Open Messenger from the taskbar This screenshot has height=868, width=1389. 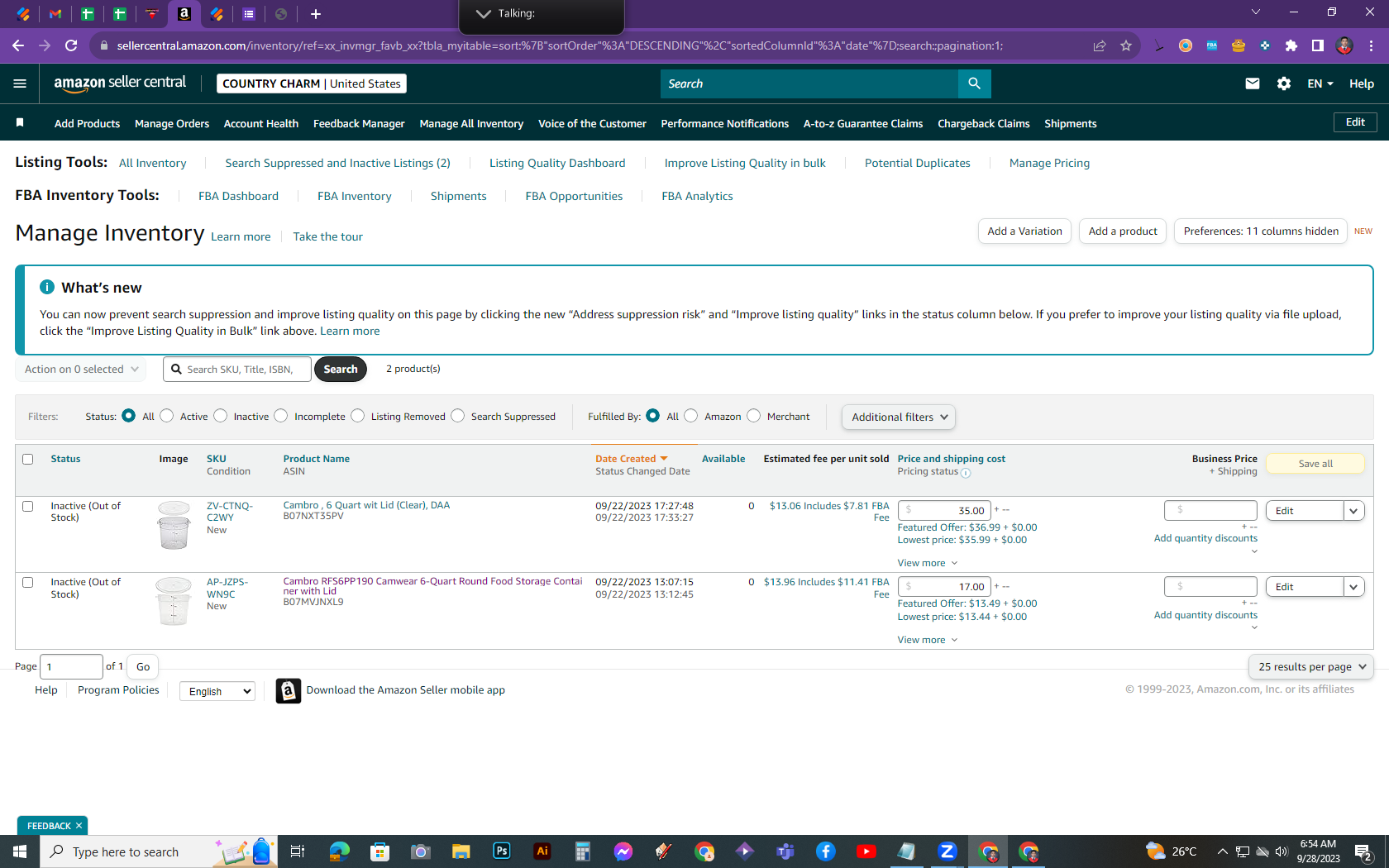[x=623, y=851]
